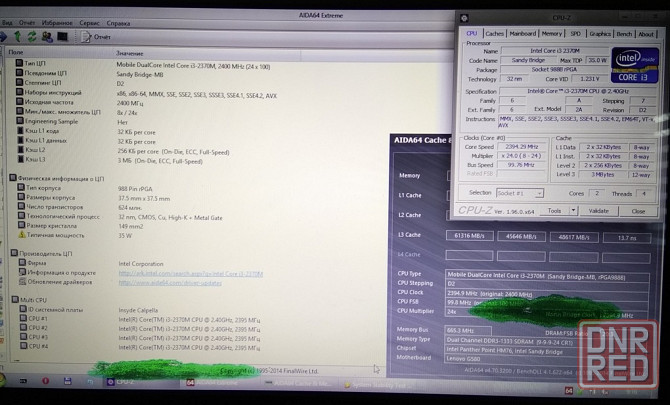Viewport: 670px width, 405px height.
Task: Click the L3 Cache 13.7 ns latency value
Action: pos(626,238)
